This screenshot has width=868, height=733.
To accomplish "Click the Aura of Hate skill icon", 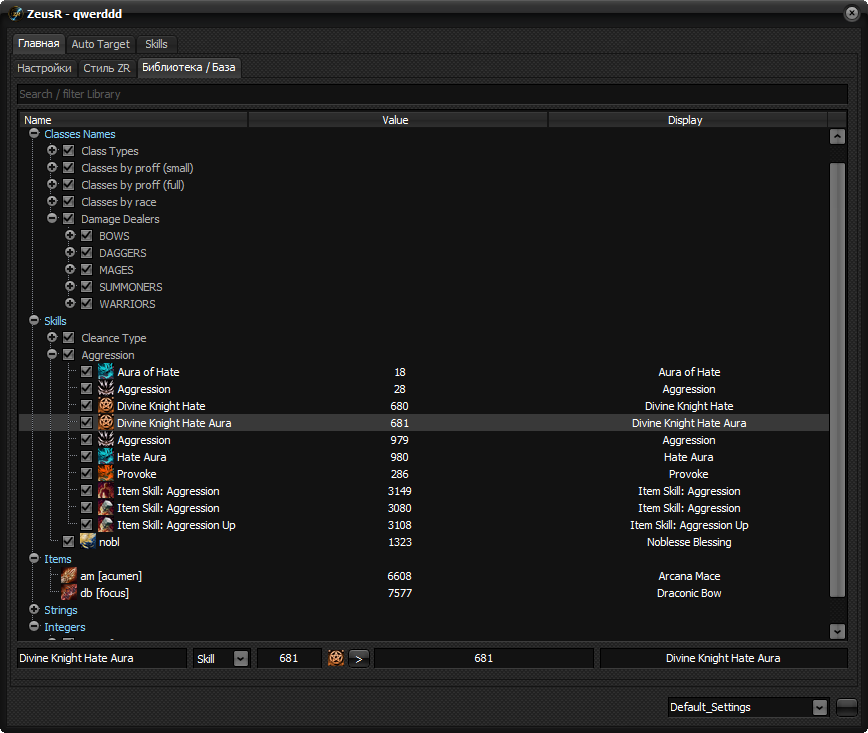I will [106, 371].
